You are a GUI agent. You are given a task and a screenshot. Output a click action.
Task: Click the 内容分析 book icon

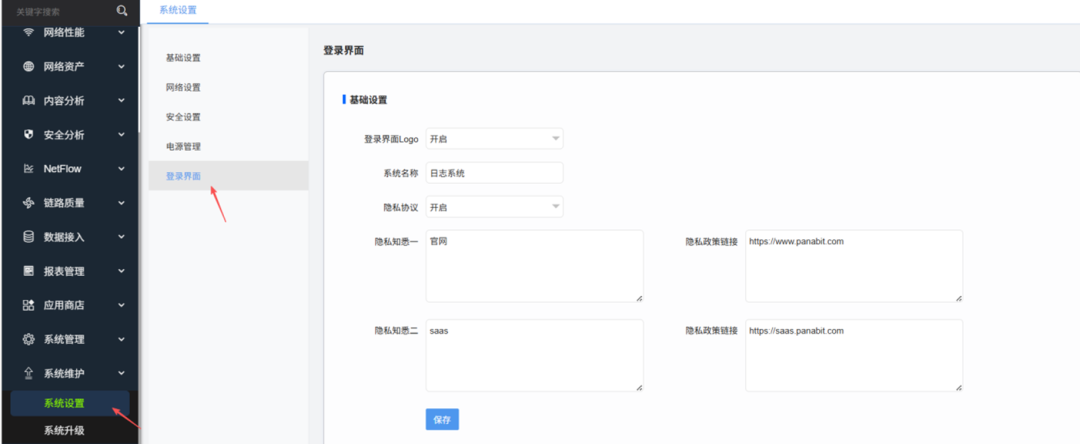tap(28, 101)
